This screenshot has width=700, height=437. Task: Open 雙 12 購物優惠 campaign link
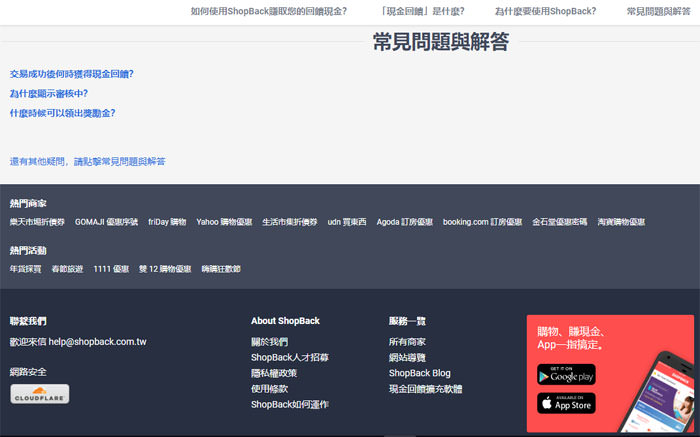tap(165, 269)
